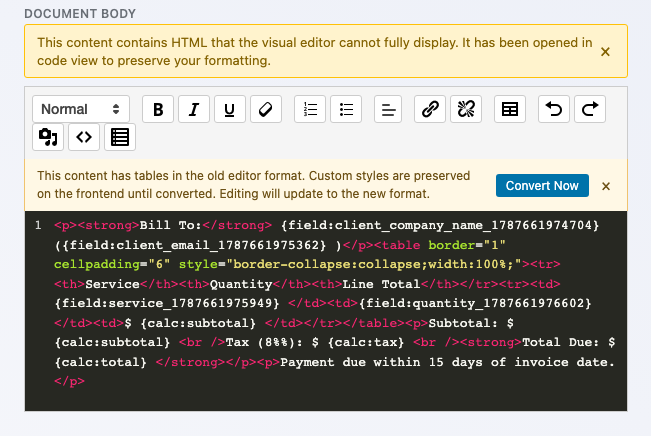
Task: Insert an ordered numbered list
Action: [x=310, y=109]
